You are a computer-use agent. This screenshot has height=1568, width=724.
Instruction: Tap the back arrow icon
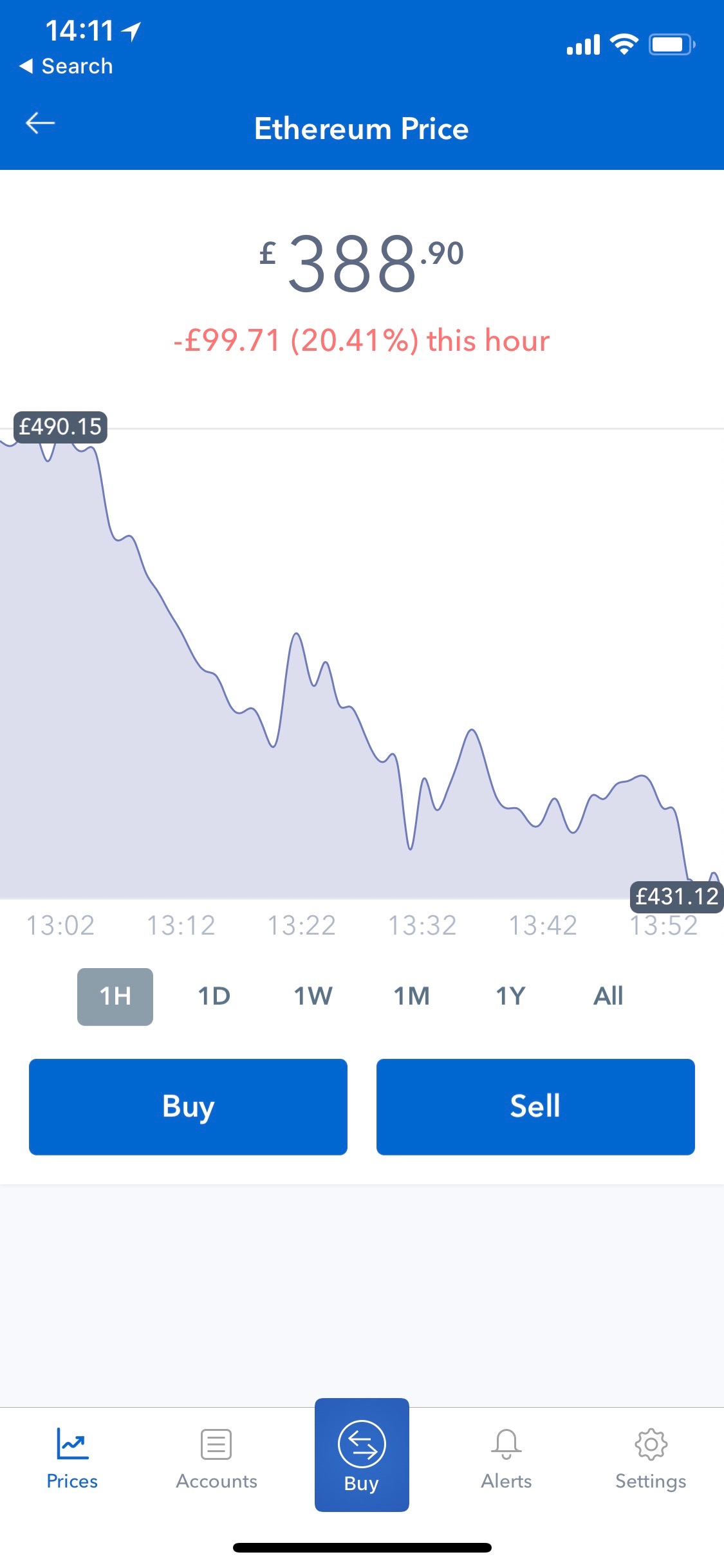[x=40, y=123]
